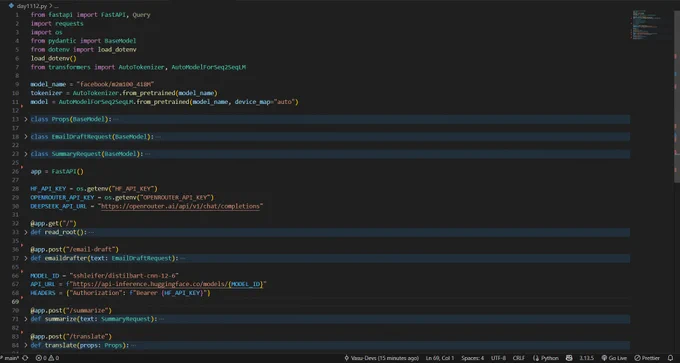Click the git sync changes icon
Image resolution: width=680 pixels, height=363 pixels.
(25, 358)
